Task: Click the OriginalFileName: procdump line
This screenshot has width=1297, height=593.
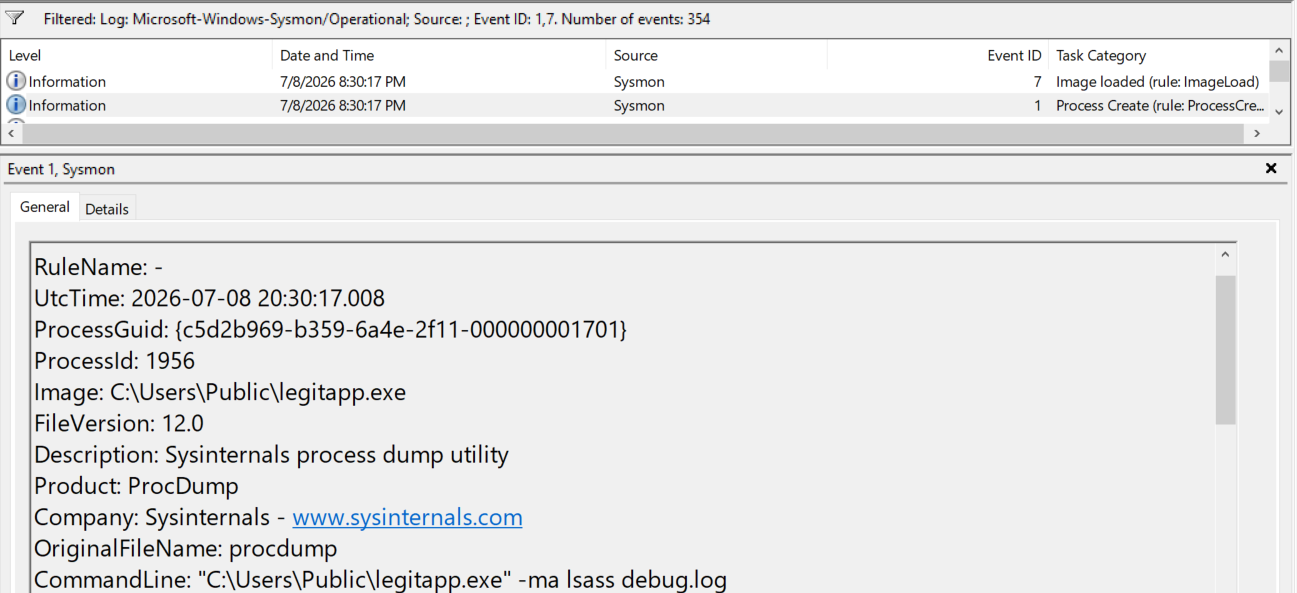Action: tap(185, 549)
